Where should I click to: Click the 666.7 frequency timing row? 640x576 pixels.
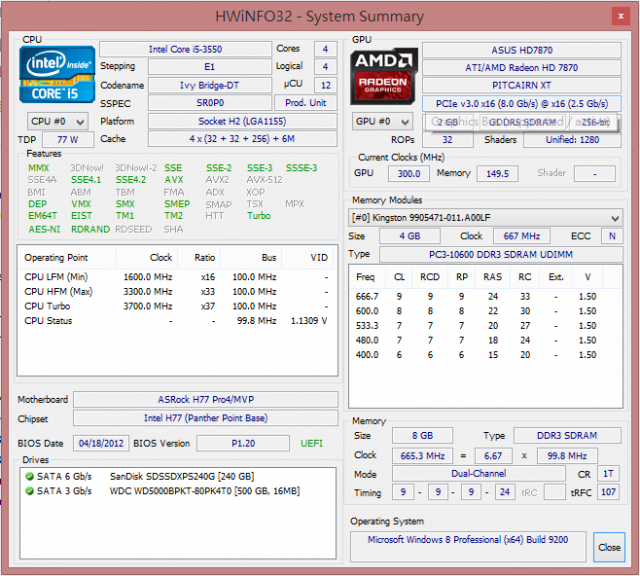tap(485, 296)
